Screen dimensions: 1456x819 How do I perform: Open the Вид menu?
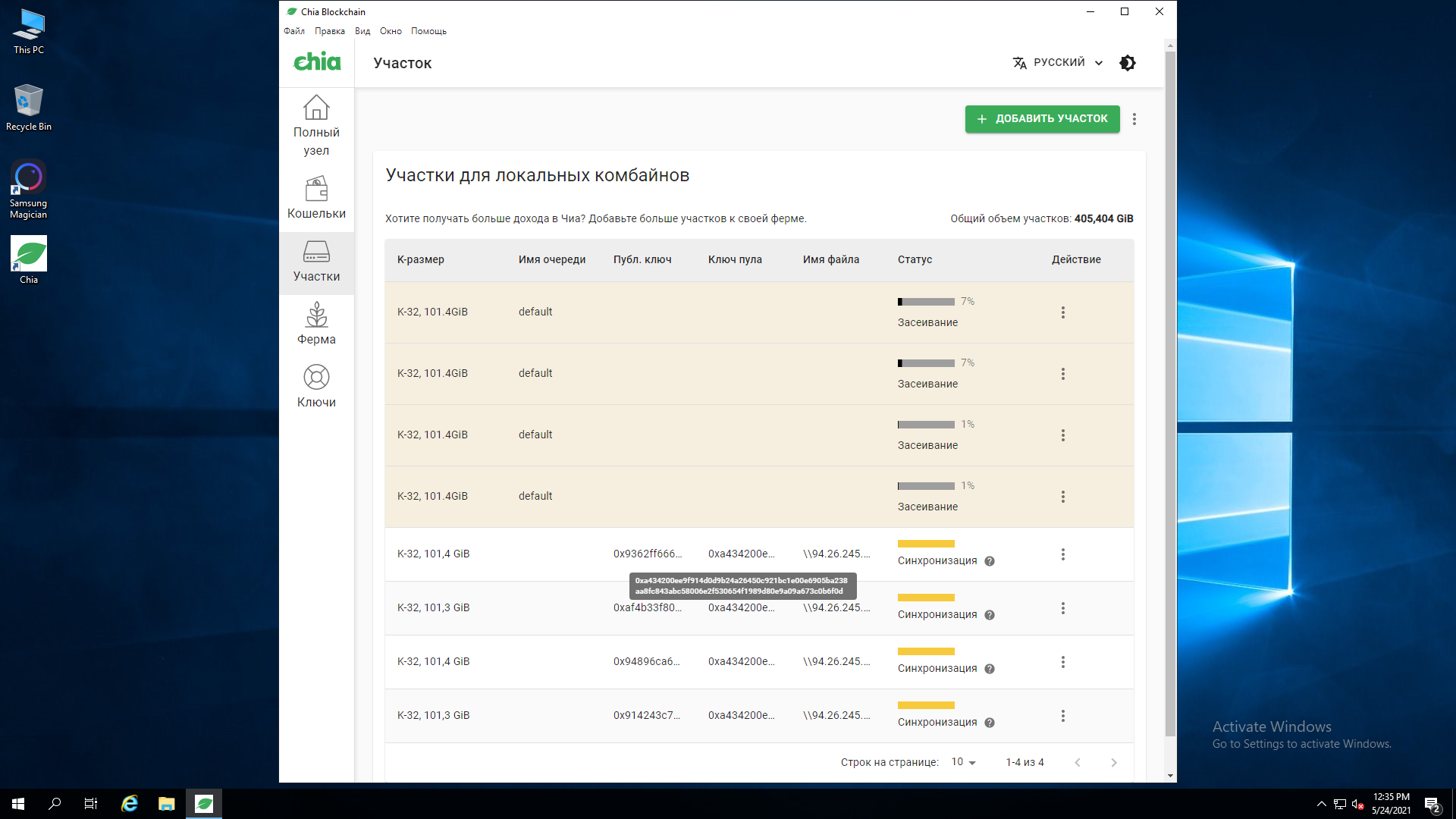362,31
